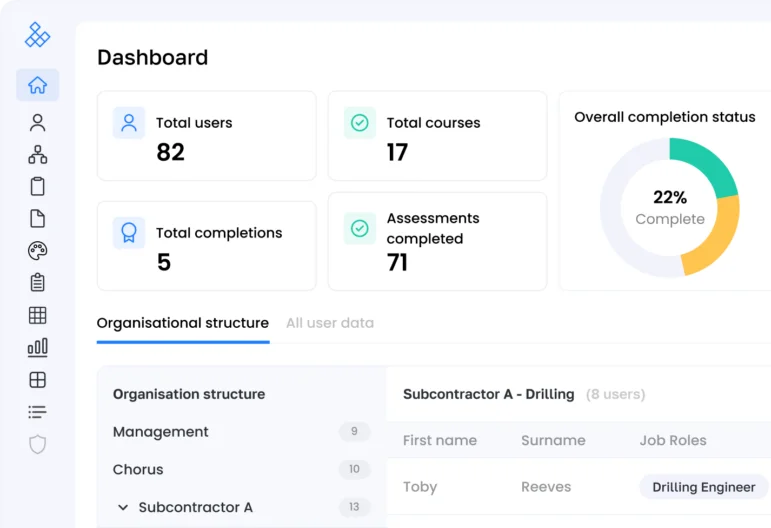Image resolution: width=771 pixels, height=528 pixels.
Task: Click the Drilling Engineer job role tag
Action: tap(704, 487)
